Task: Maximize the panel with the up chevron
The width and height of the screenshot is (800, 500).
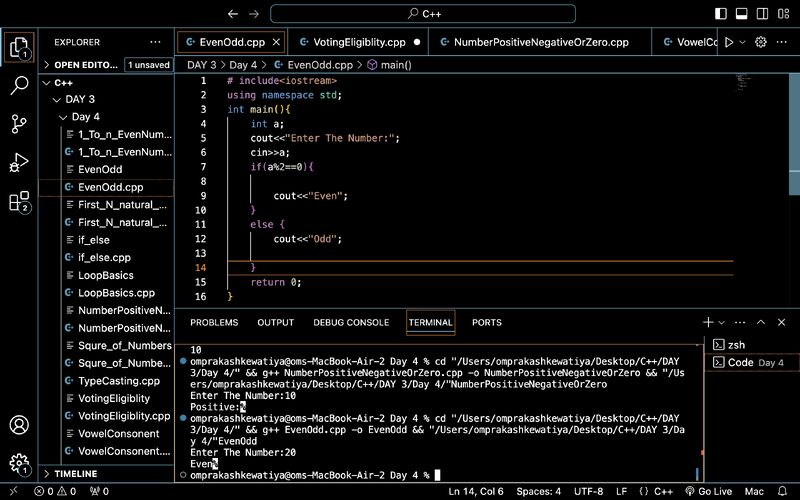Action: click(761, 322)
